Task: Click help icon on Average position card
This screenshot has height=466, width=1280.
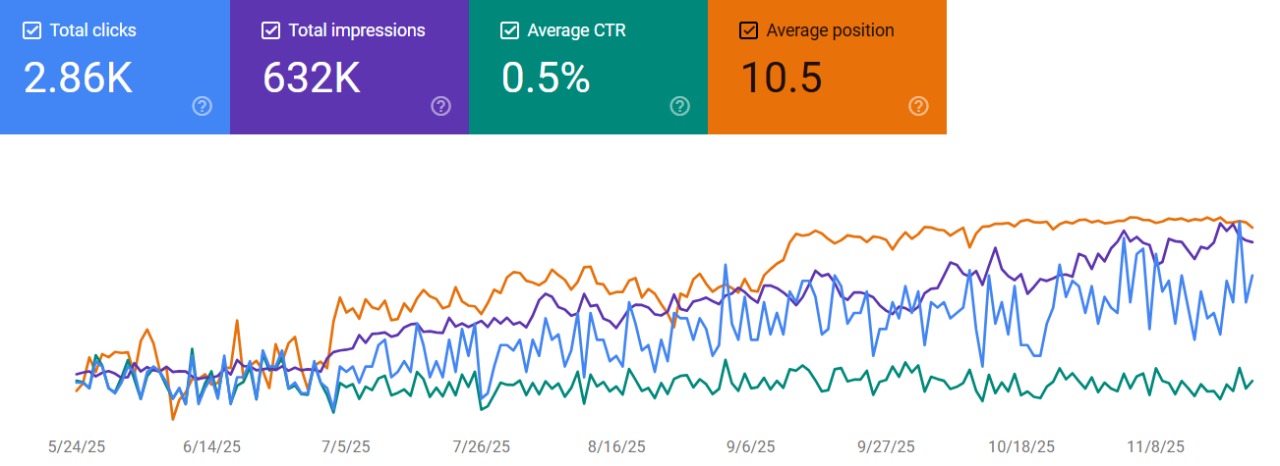Action: (919, 106)
